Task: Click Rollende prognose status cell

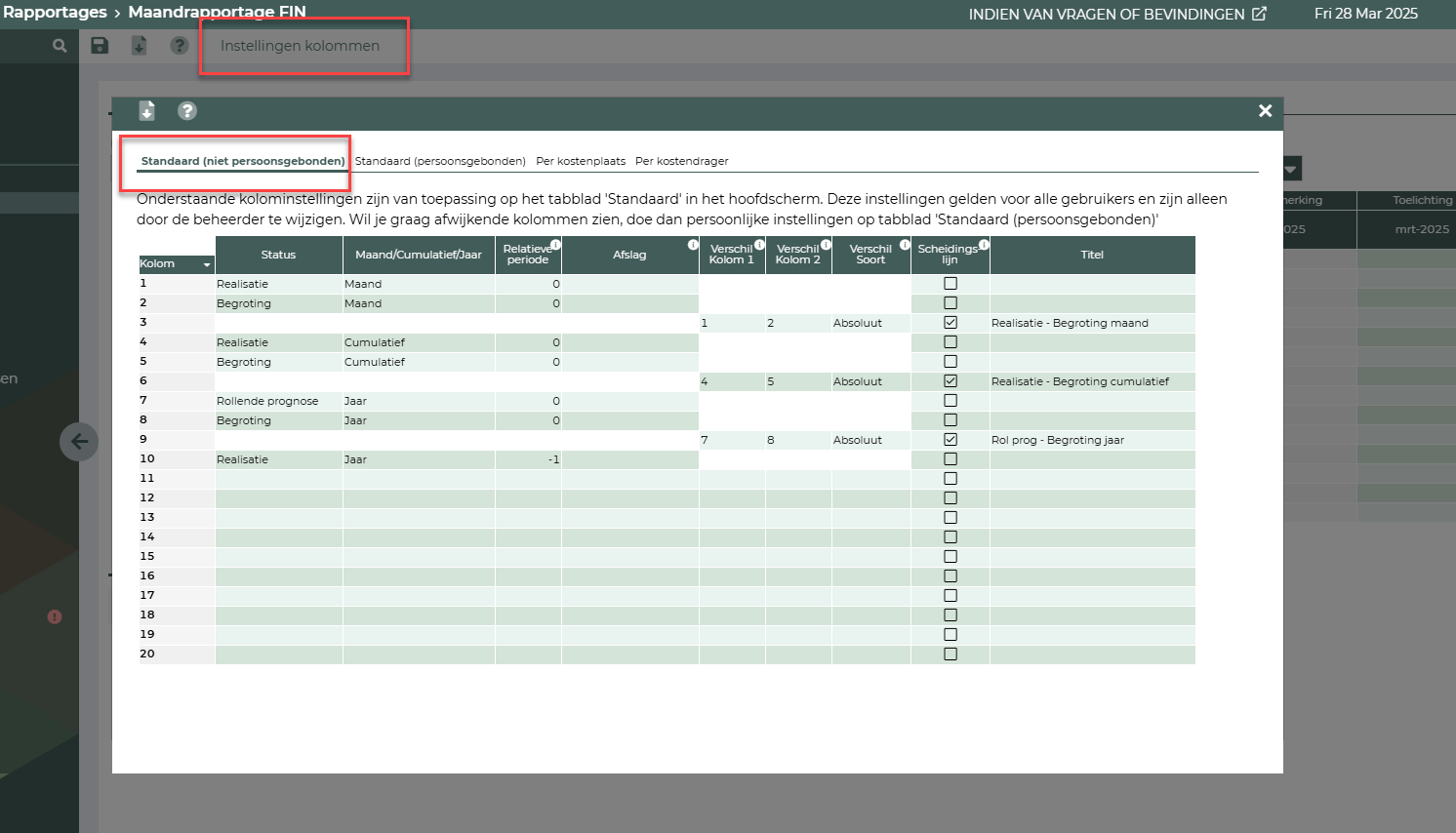Action: [x=278, y=401]
